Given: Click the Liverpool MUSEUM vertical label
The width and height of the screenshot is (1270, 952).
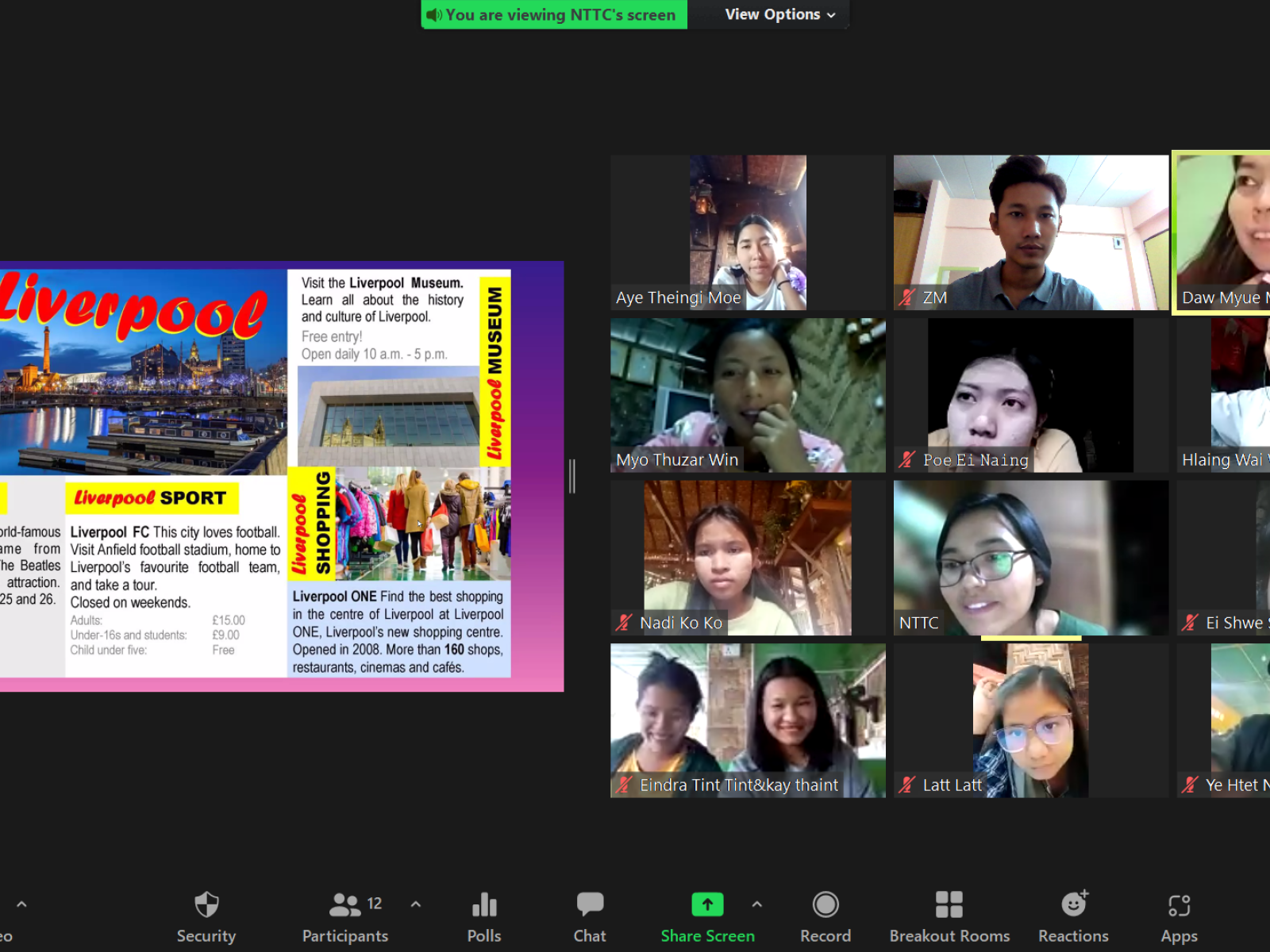Looking at the screenshot, I should click(495, 373).
